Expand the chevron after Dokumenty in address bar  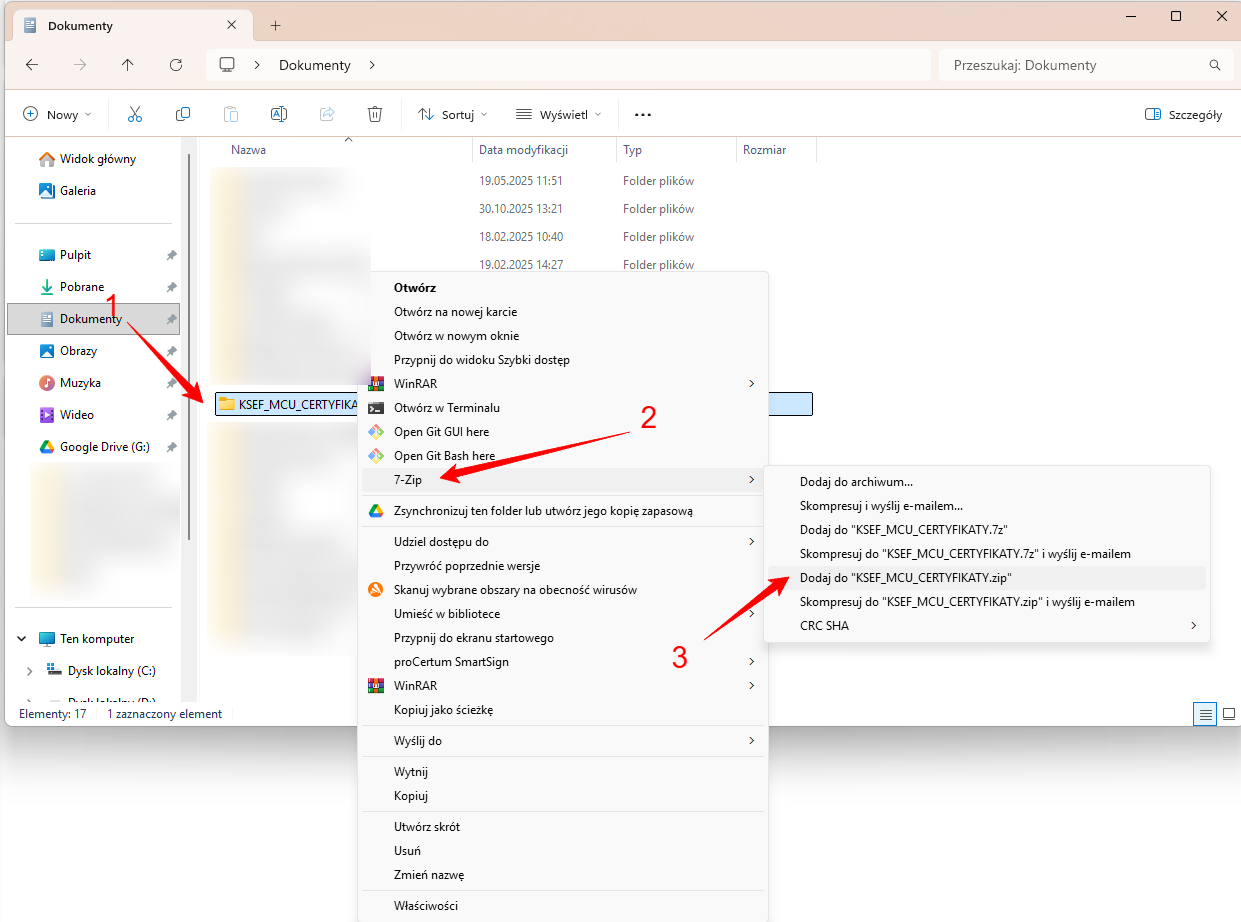[x=372, y=65]
